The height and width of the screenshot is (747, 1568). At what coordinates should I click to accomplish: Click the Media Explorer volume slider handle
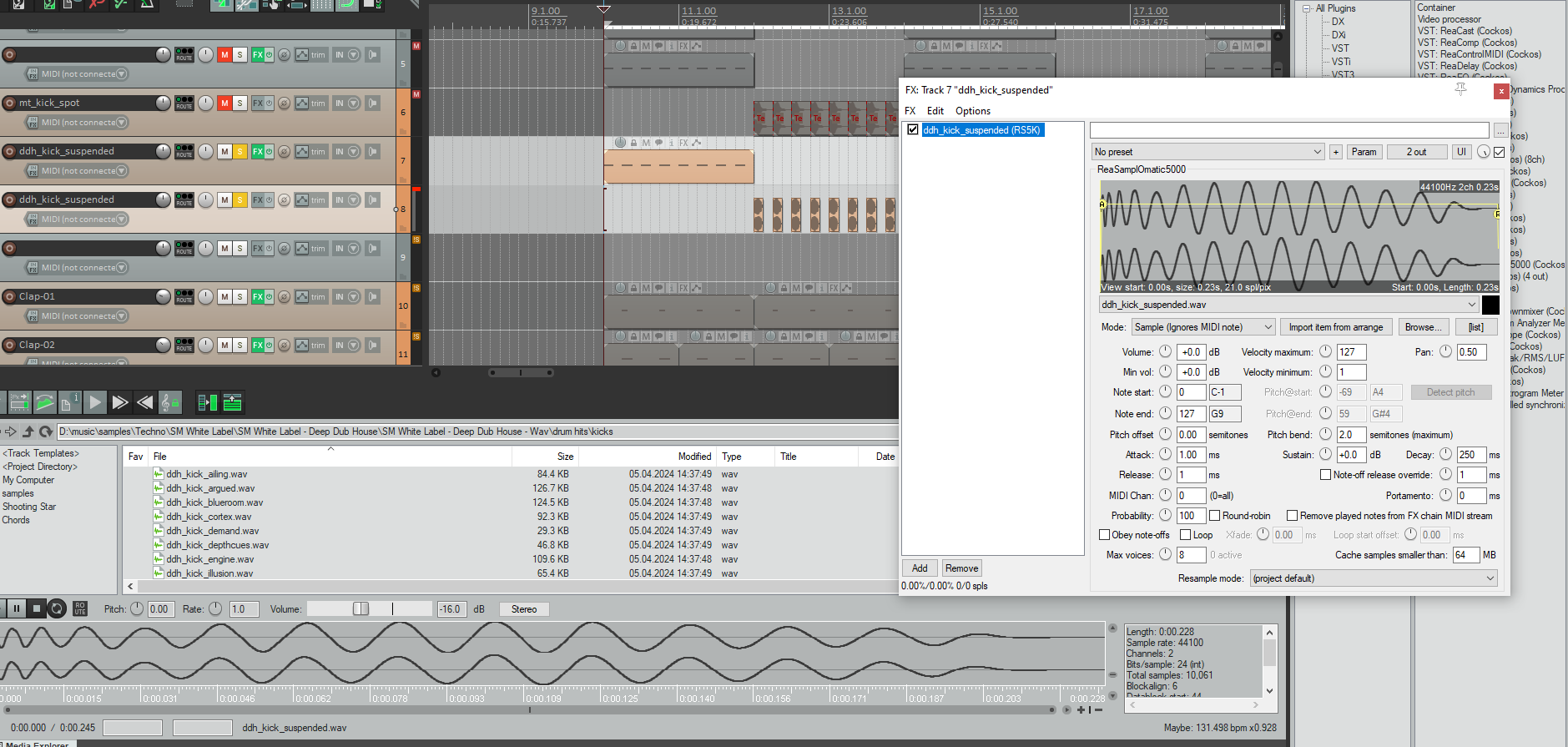tap(360, 608)
